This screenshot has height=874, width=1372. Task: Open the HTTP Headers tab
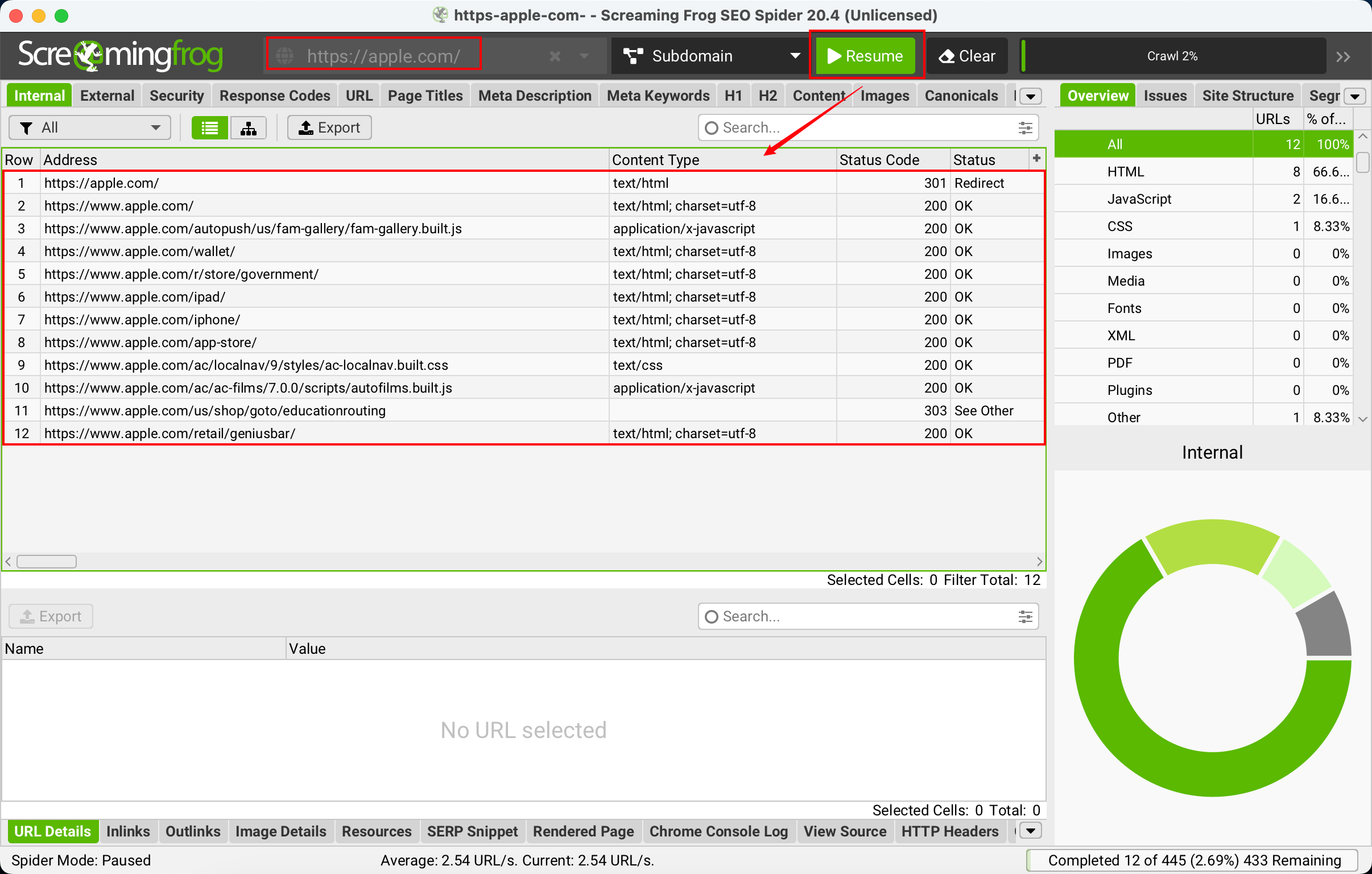(949, 831)
